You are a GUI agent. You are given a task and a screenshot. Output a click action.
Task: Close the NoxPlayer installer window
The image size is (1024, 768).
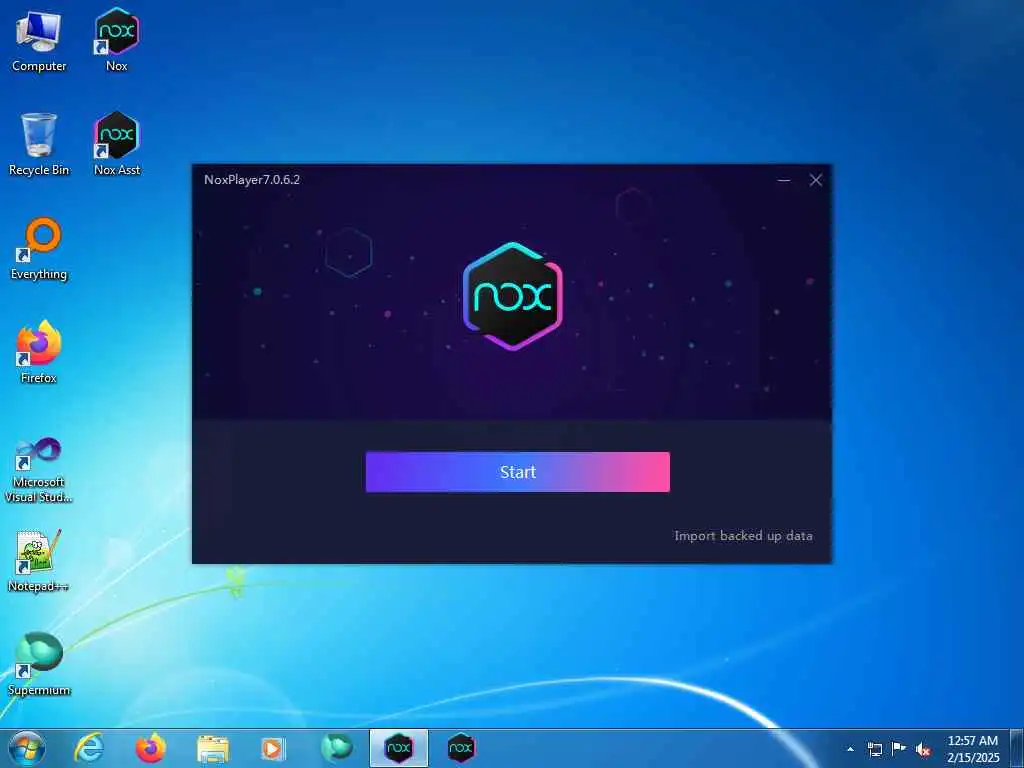[816, 180]
